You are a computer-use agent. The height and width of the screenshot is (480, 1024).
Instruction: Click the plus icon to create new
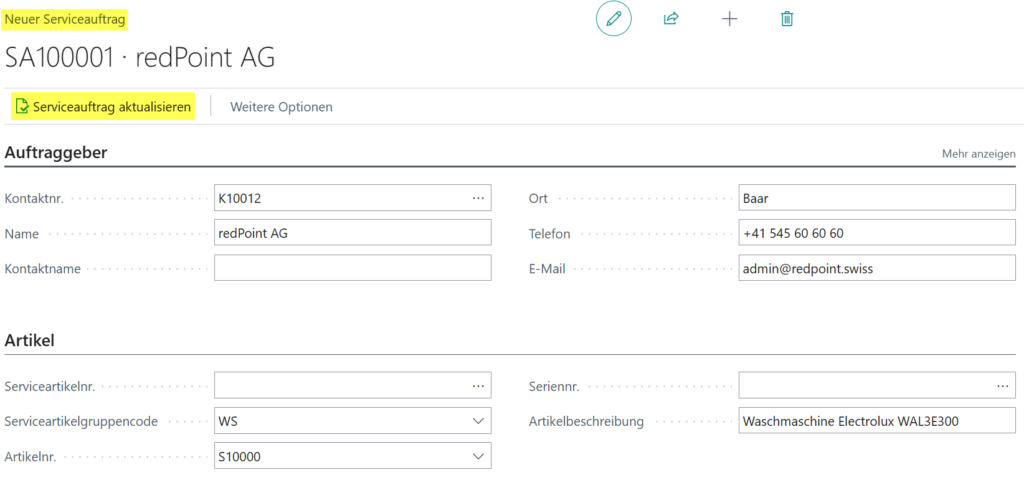pyautogui.click(x=729, y=19)
